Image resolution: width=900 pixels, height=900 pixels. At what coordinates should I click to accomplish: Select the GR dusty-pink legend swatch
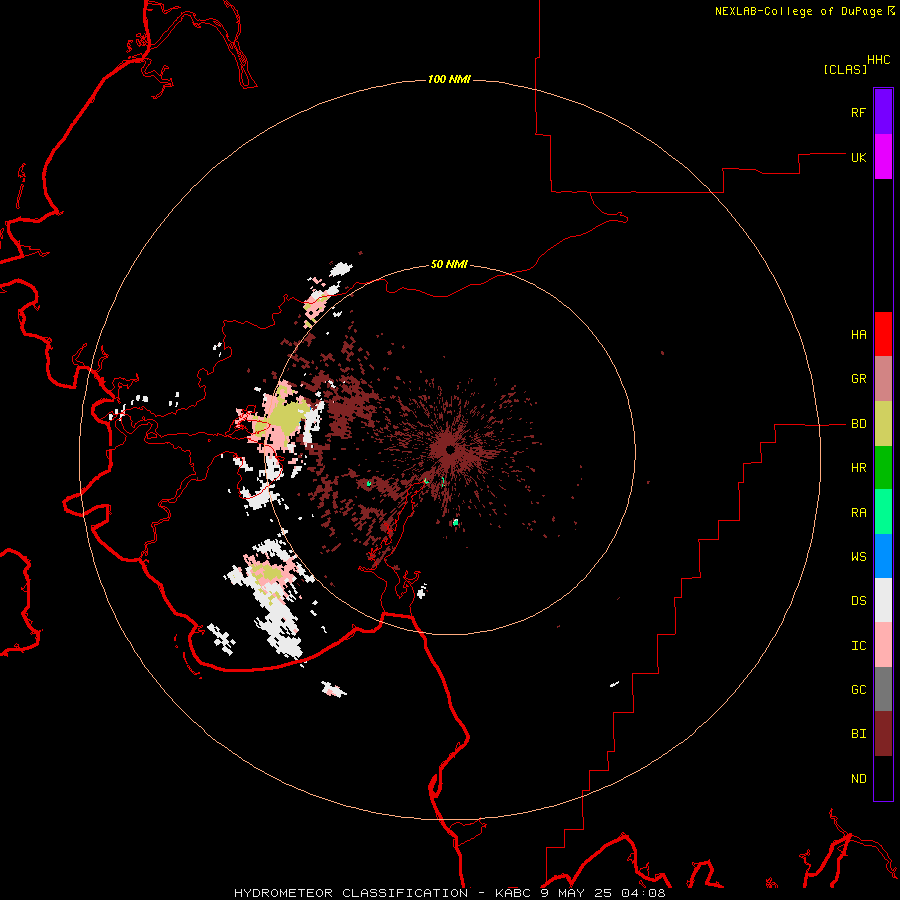point(883,379)
